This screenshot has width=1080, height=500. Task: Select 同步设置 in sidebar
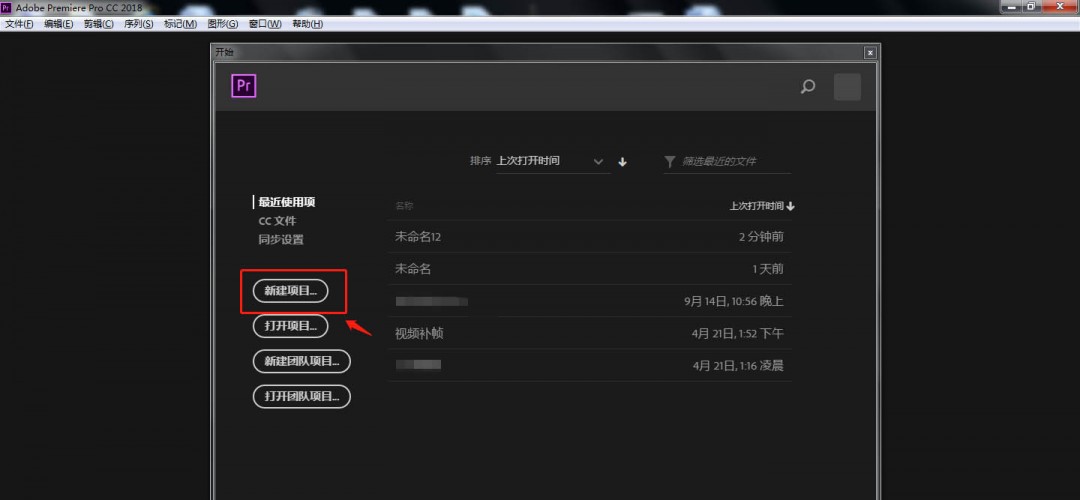pos(281,240)
